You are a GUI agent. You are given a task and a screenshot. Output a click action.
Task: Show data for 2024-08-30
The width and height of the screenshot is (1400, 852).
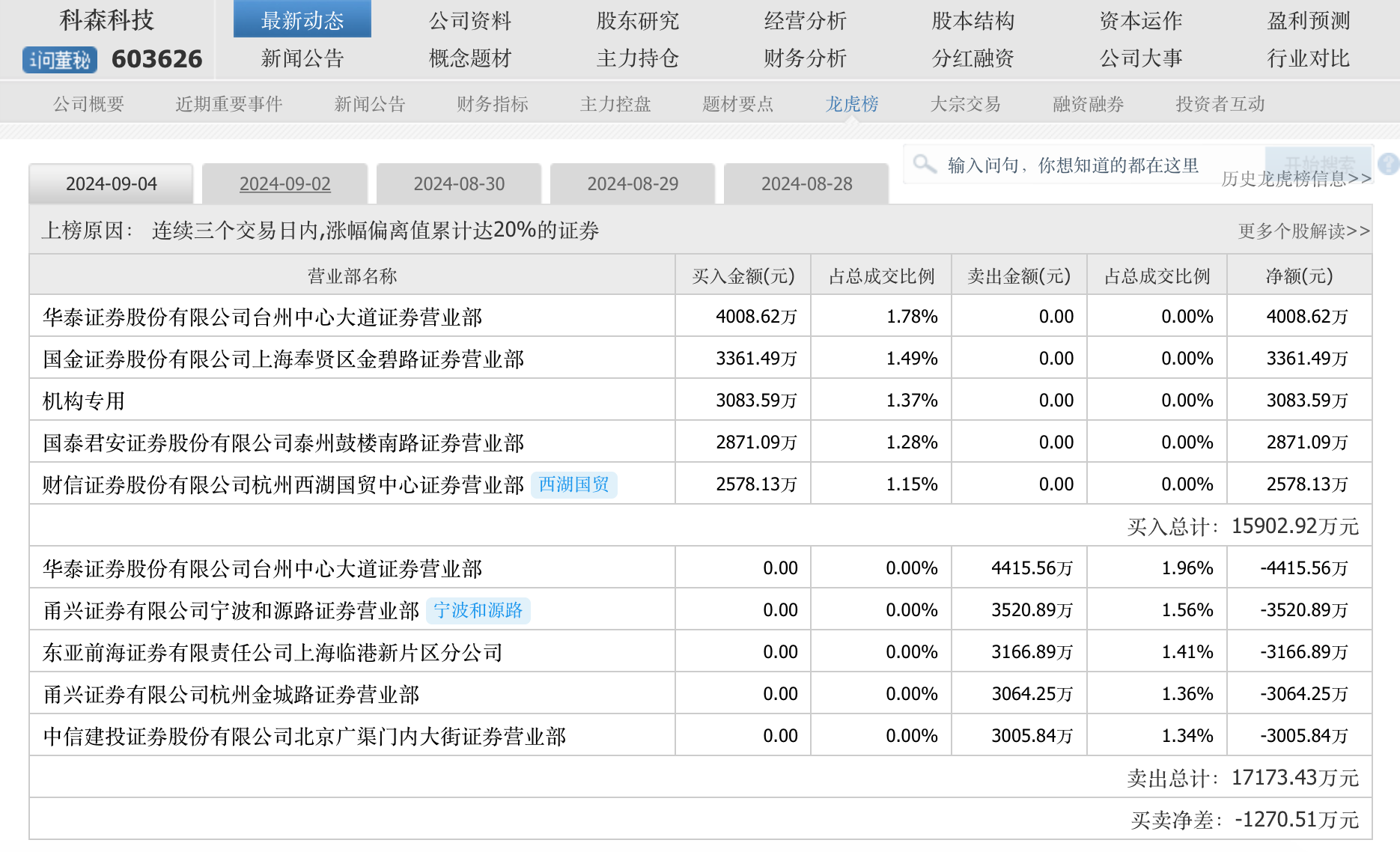[x=460, y=184]
